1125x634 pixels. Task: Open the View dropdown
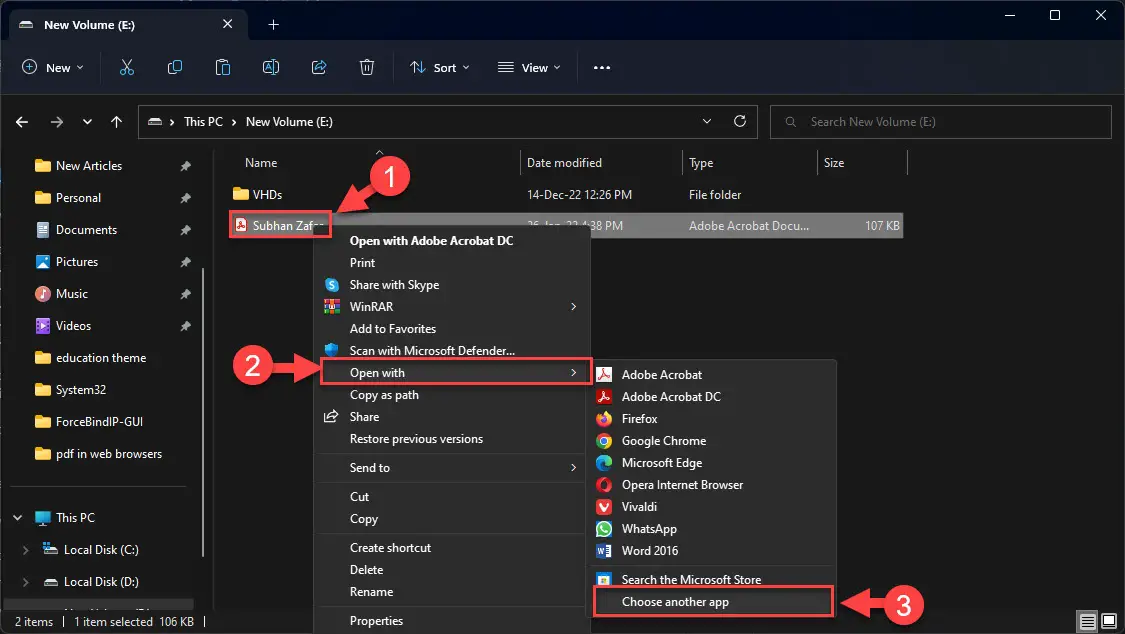529,67
